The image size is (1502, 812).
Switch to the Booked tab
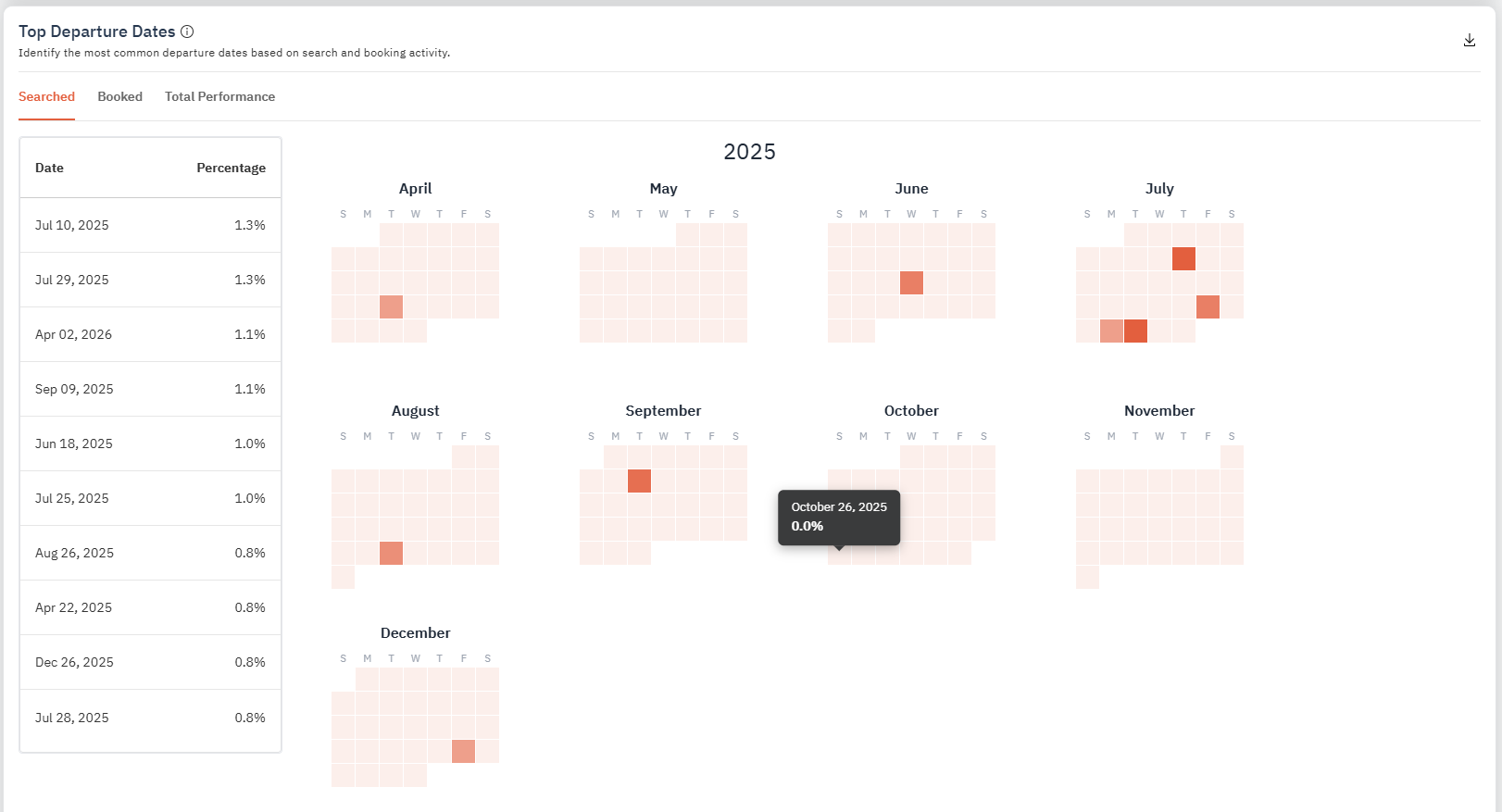tap(119, 96)
